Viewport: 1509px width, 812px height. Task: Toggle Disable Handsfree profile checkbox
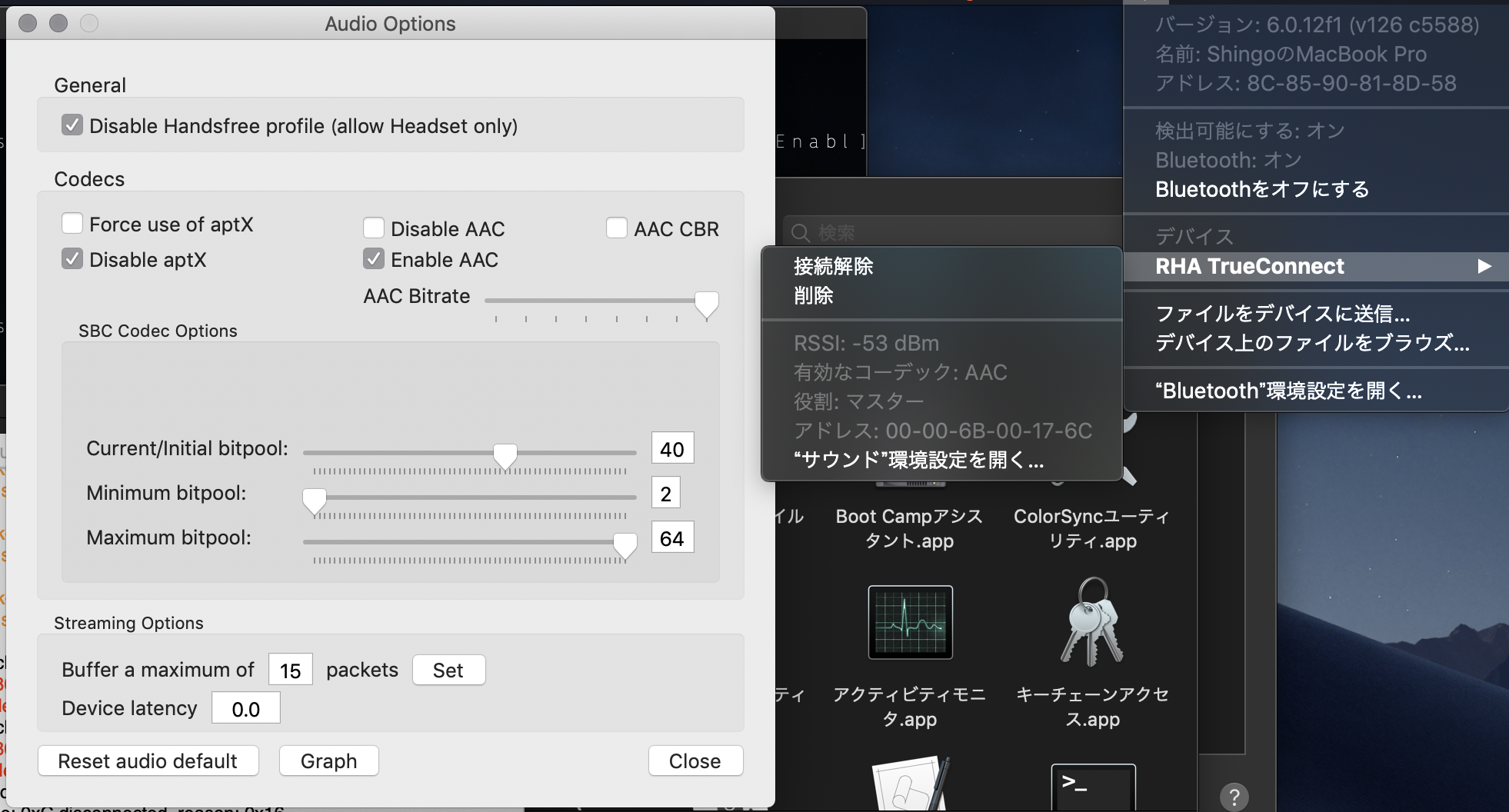(x=72, y=125)
